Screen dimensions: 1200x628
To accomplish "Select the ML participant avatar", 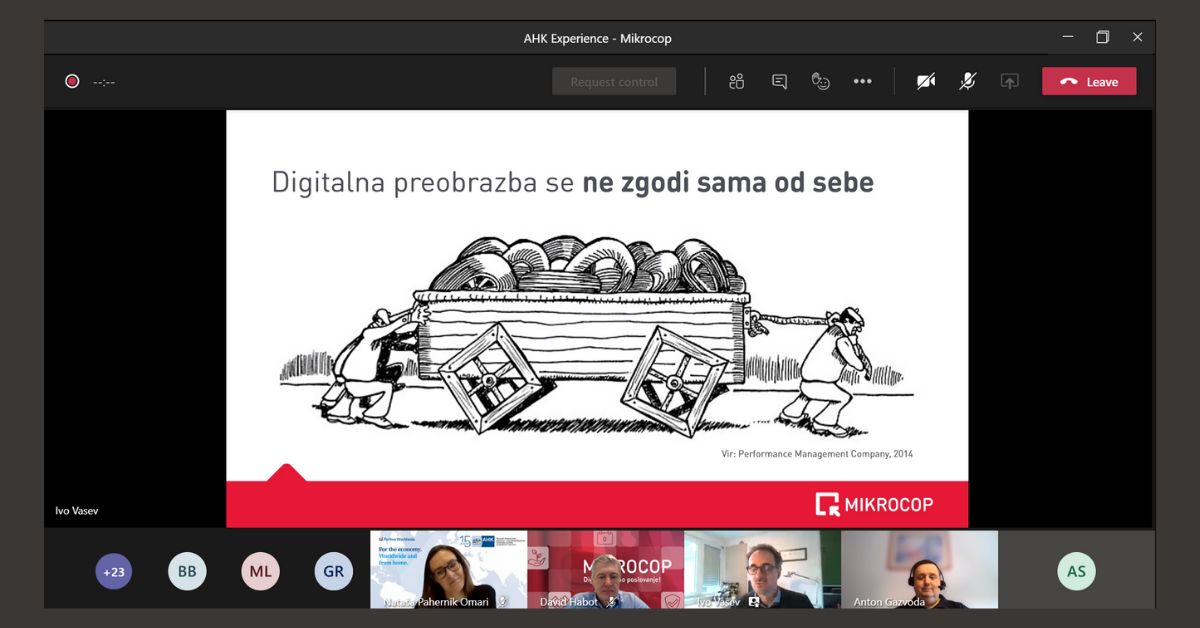I will click(x=260, y=572).
